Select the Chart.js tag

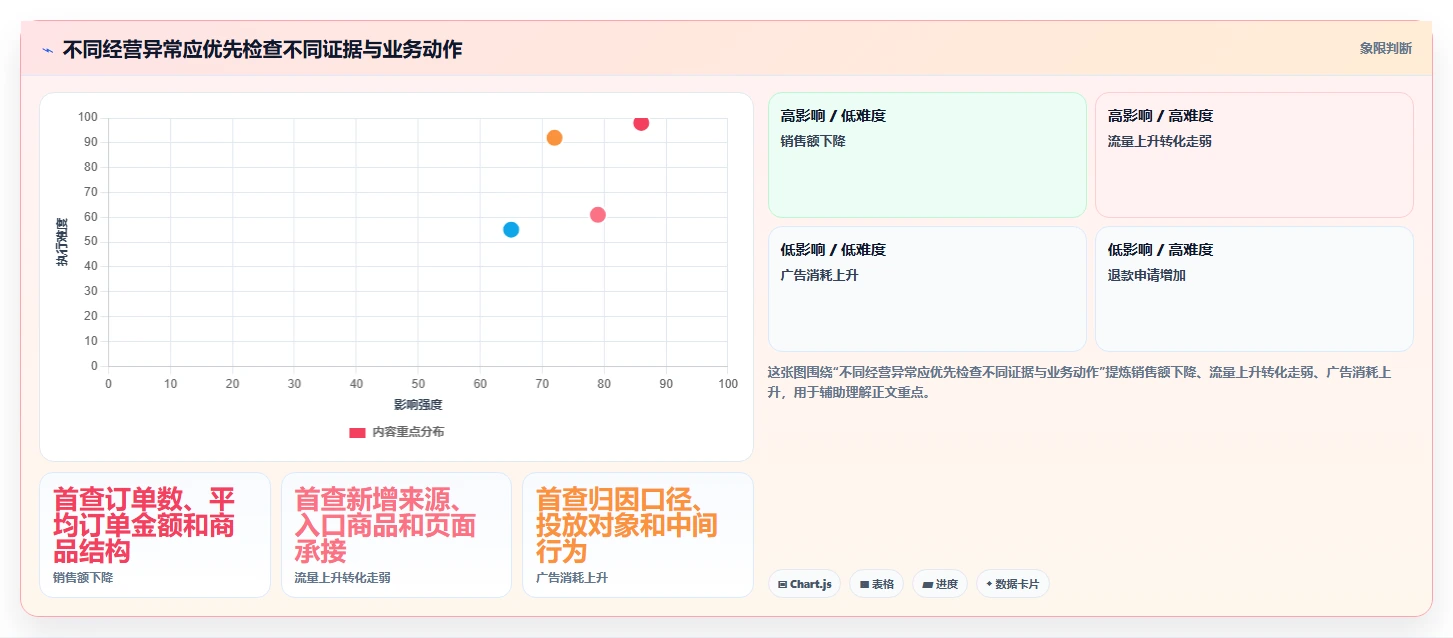click(805, 584)
